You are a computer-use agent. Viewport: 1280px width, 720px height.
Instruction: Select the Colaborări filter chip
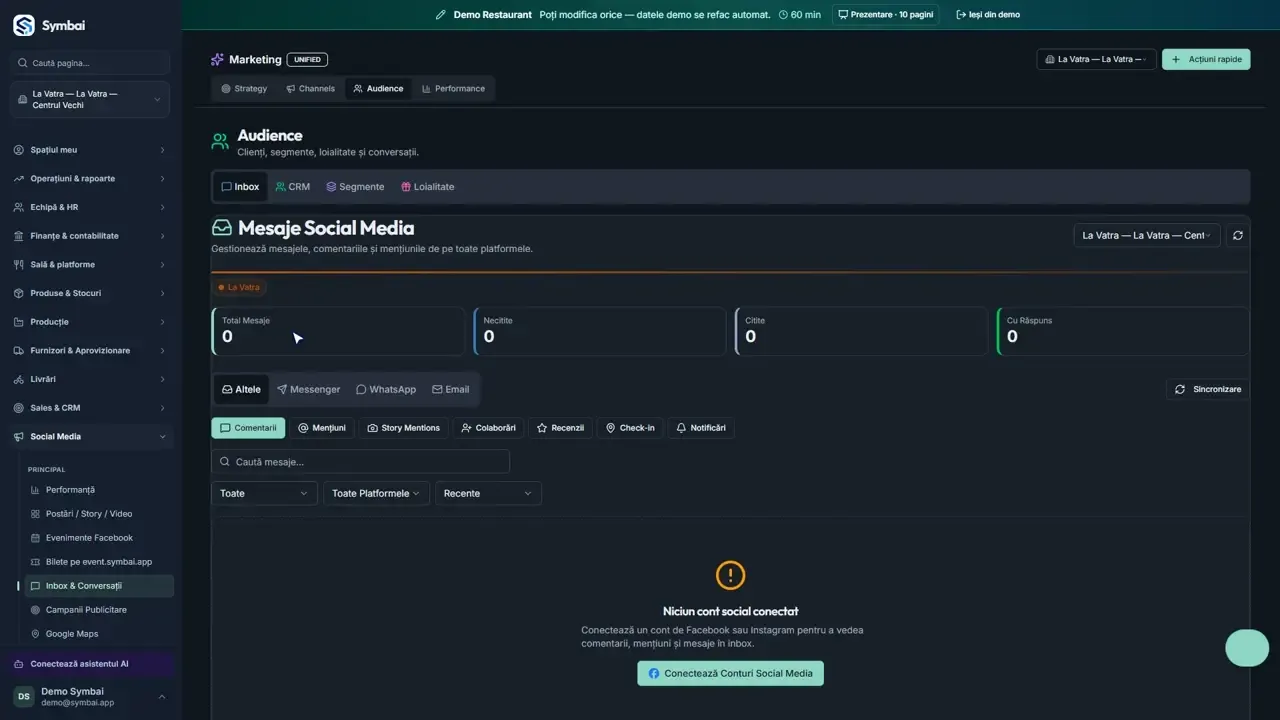pyautogui.click(x=488, y=428)
